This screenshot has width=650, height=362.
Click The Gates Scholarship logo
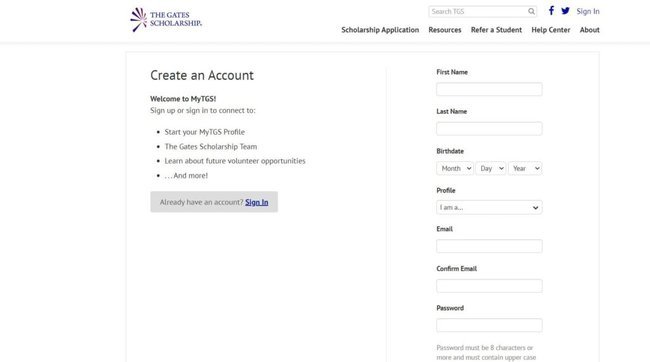tap(166, 19)
